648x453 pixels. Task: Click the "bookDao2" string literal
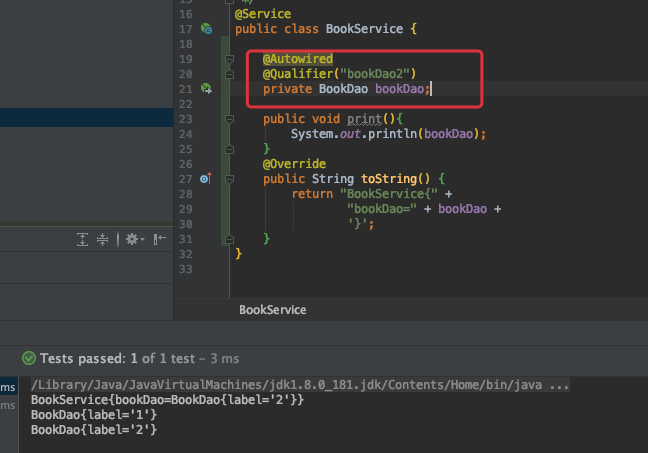pos(374,74)
